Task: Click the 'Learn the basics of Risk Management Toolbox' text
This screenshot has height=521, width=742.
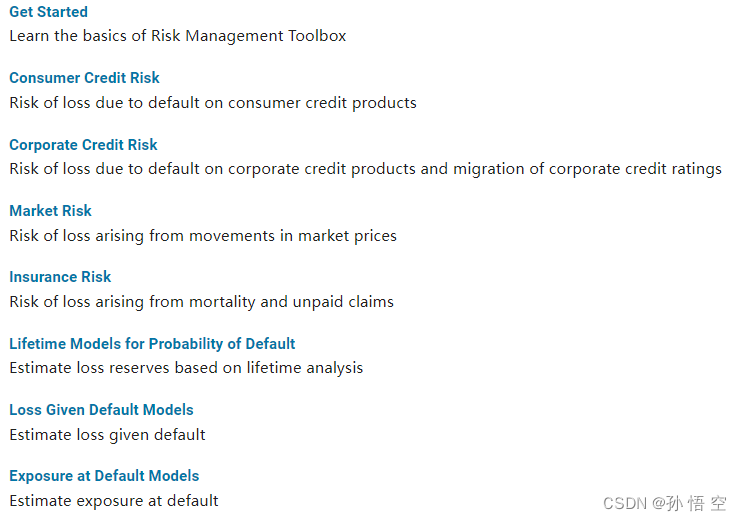Action: pos(177,36)
